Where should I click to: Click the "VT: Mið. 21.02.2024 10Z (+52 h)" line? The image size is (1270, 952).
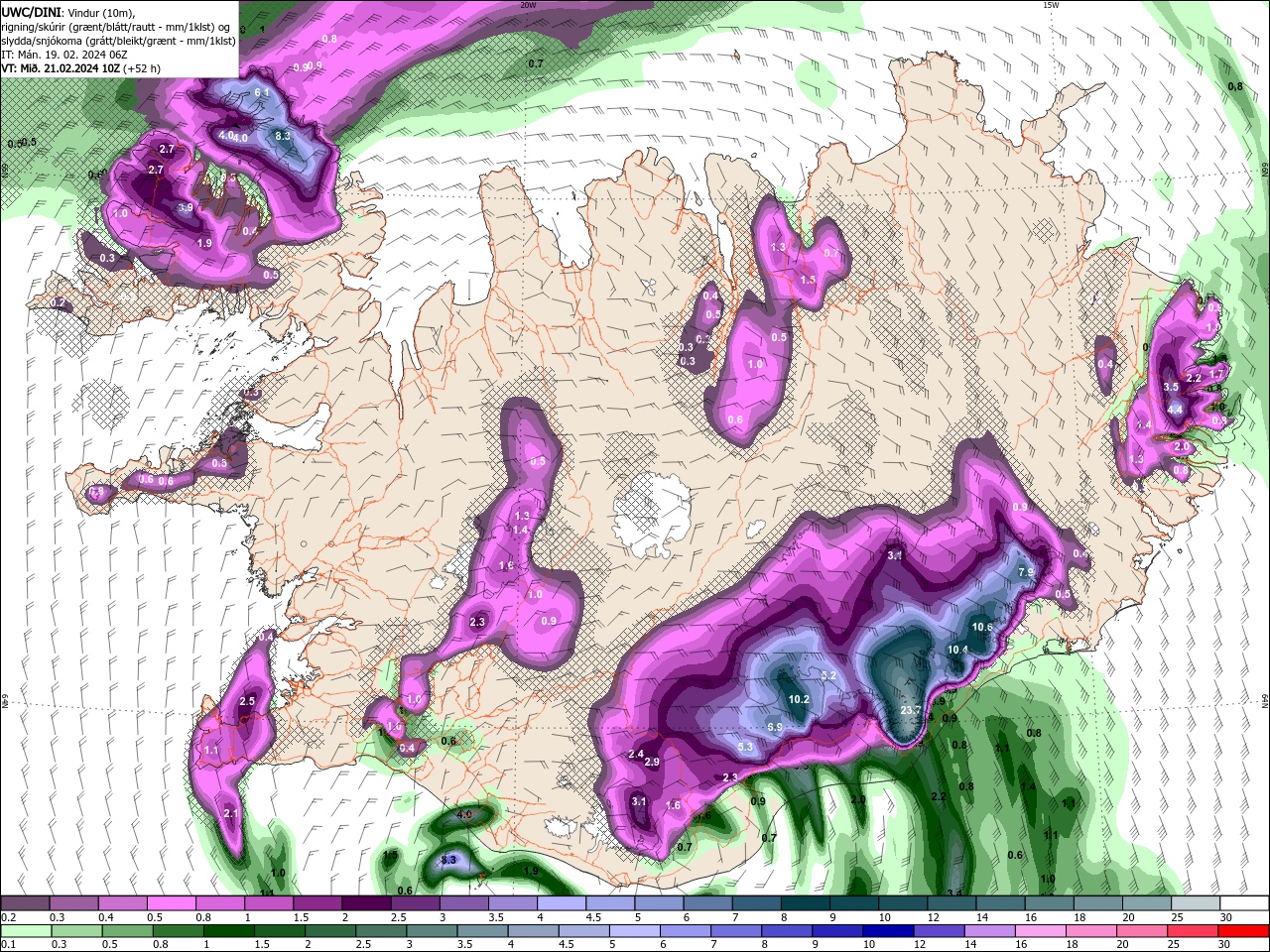(x=81, y=68)
